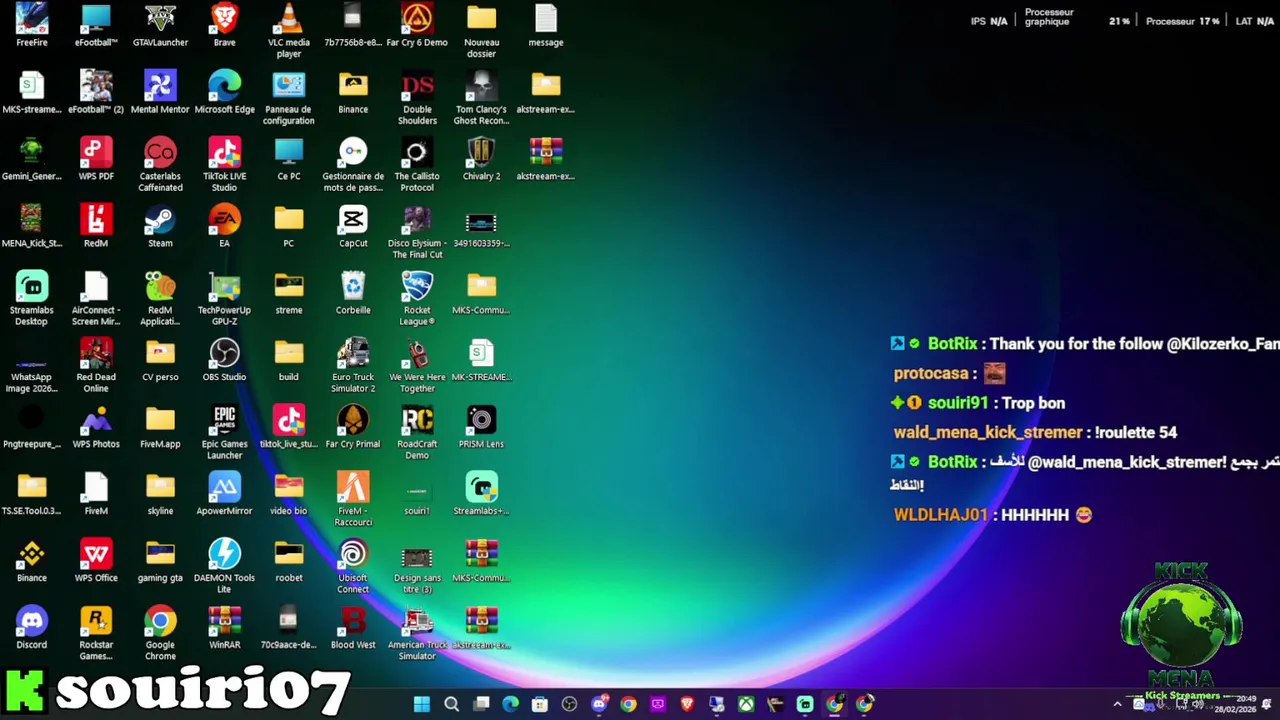Open the Ce PC desktop icon
This screenshot has height=720, width=1280.
click(x=288, y=160)
